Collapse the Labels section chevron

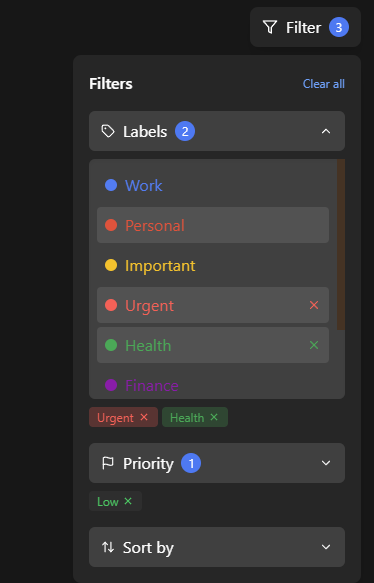coord(326,131)
